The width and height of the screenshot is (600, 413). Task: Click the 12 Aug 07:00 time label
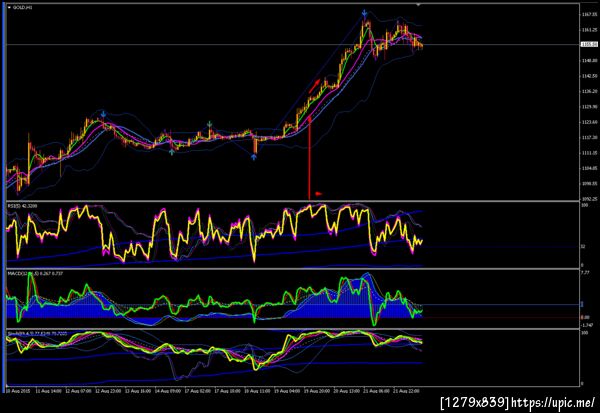78,391
